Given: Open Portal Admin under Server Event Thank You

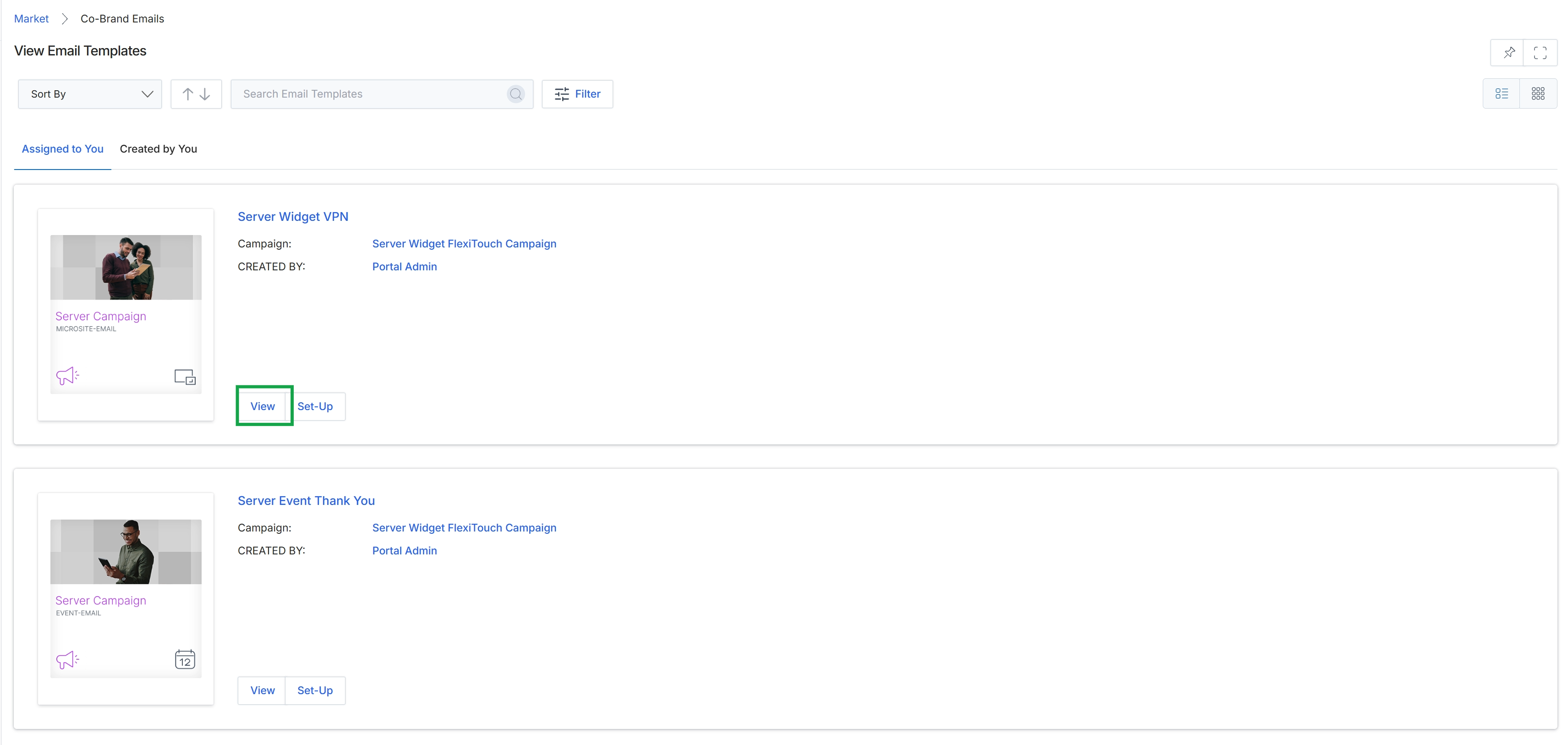Looking at the screenshot, I should [404, 551].
